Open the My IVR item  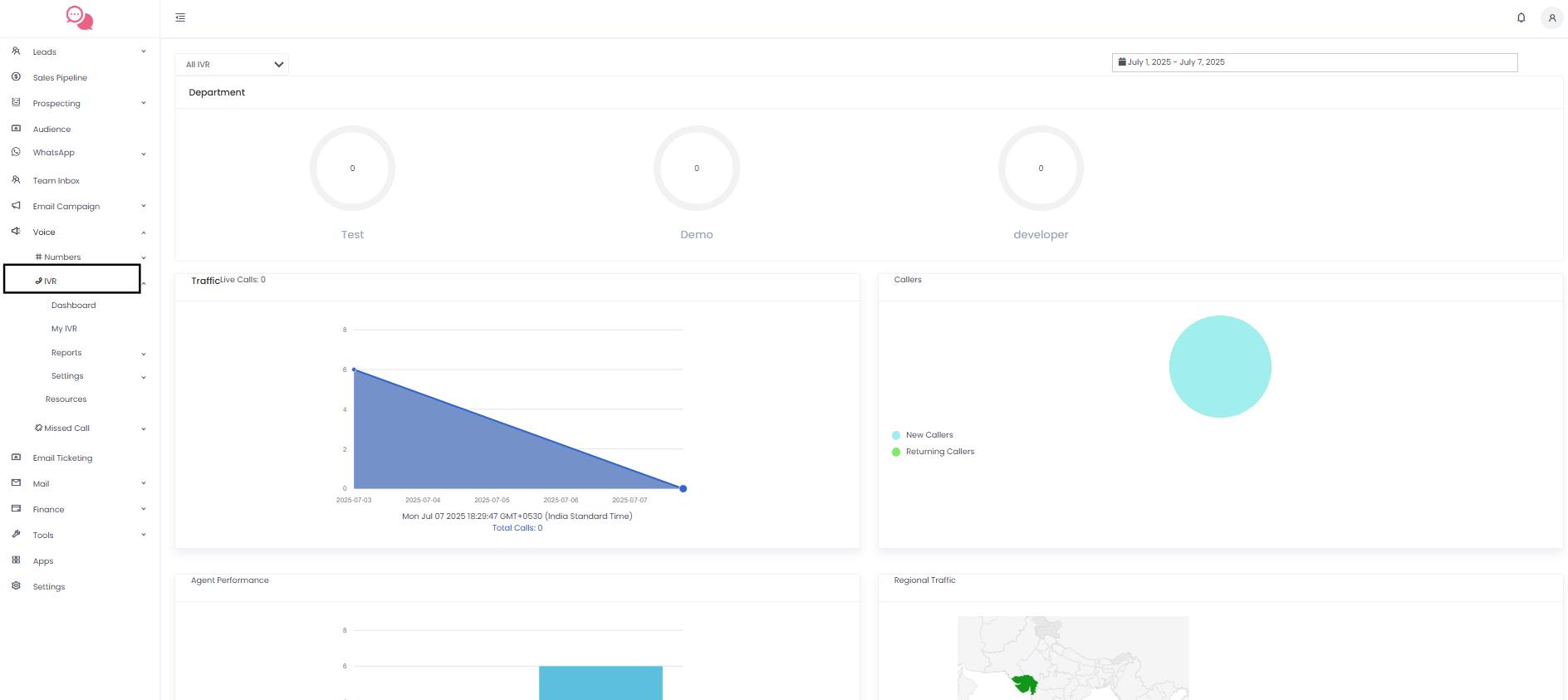(x=64, y=329)
